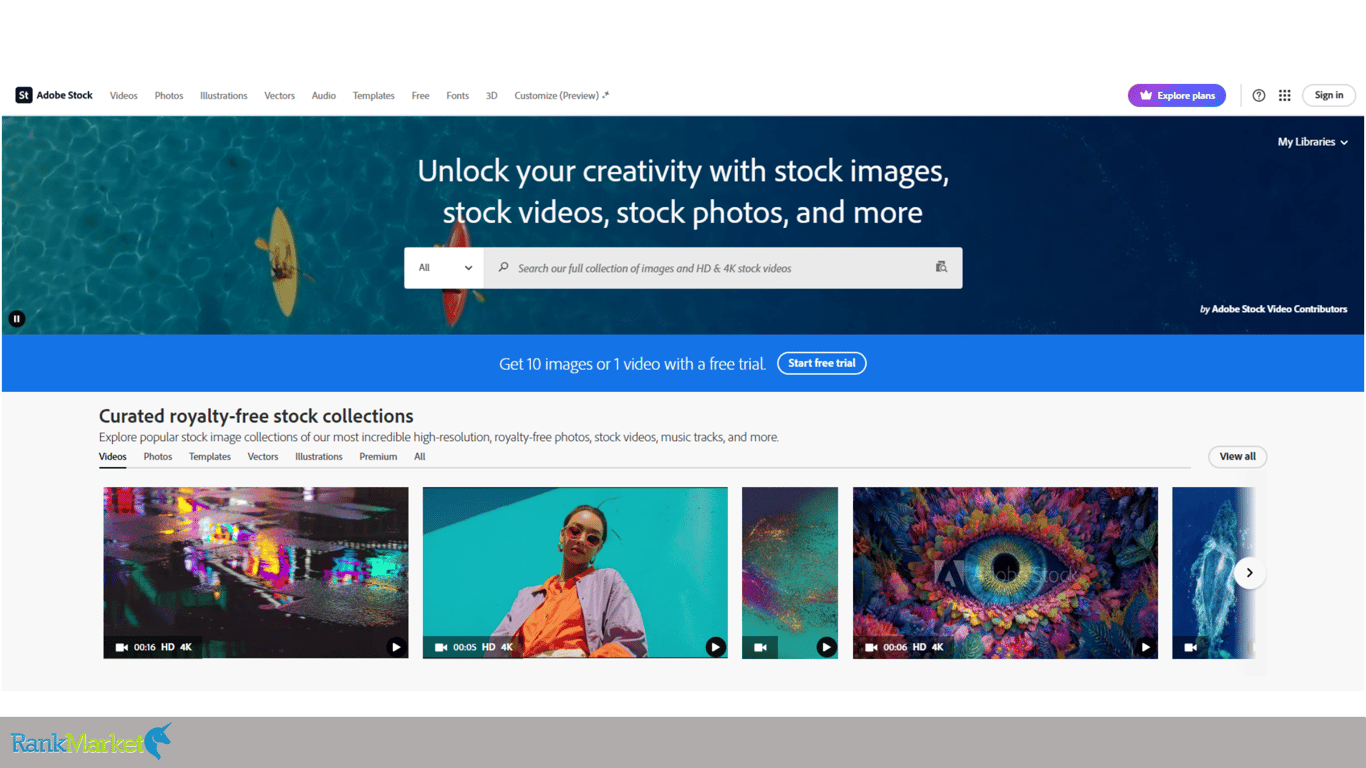Click camera icon on glitter texture thumbnail

[760, 647]
